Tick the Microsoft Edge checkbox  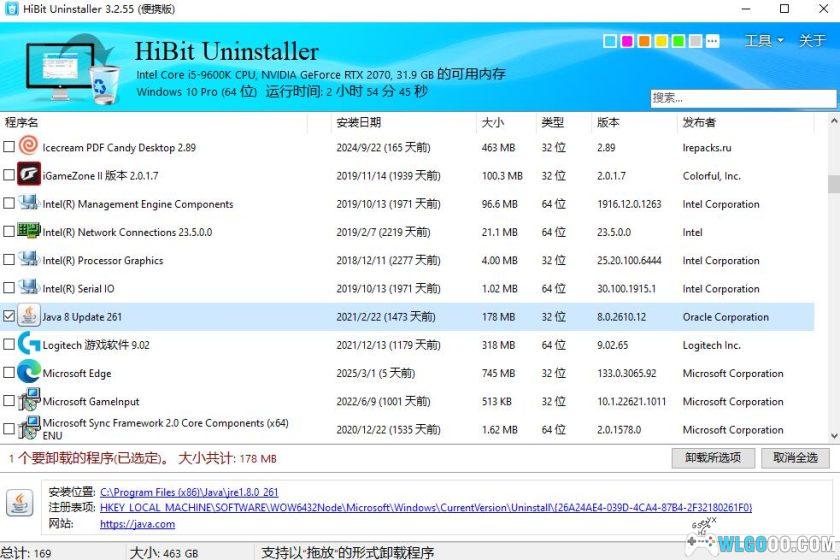[9, 372]
